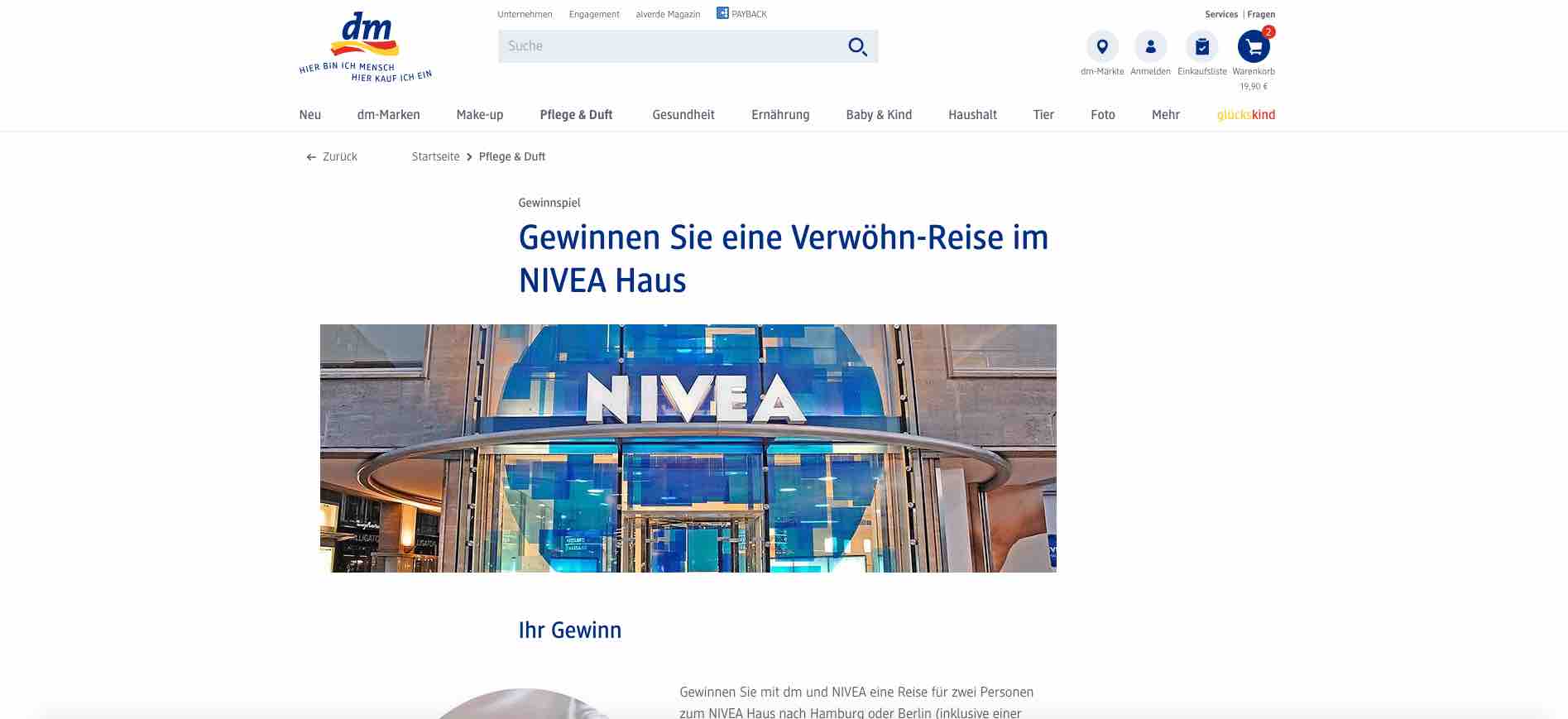Open the dm logo homepage
Image resolution: width=1568 pixels, height=719 pixels.
[366, 46]
